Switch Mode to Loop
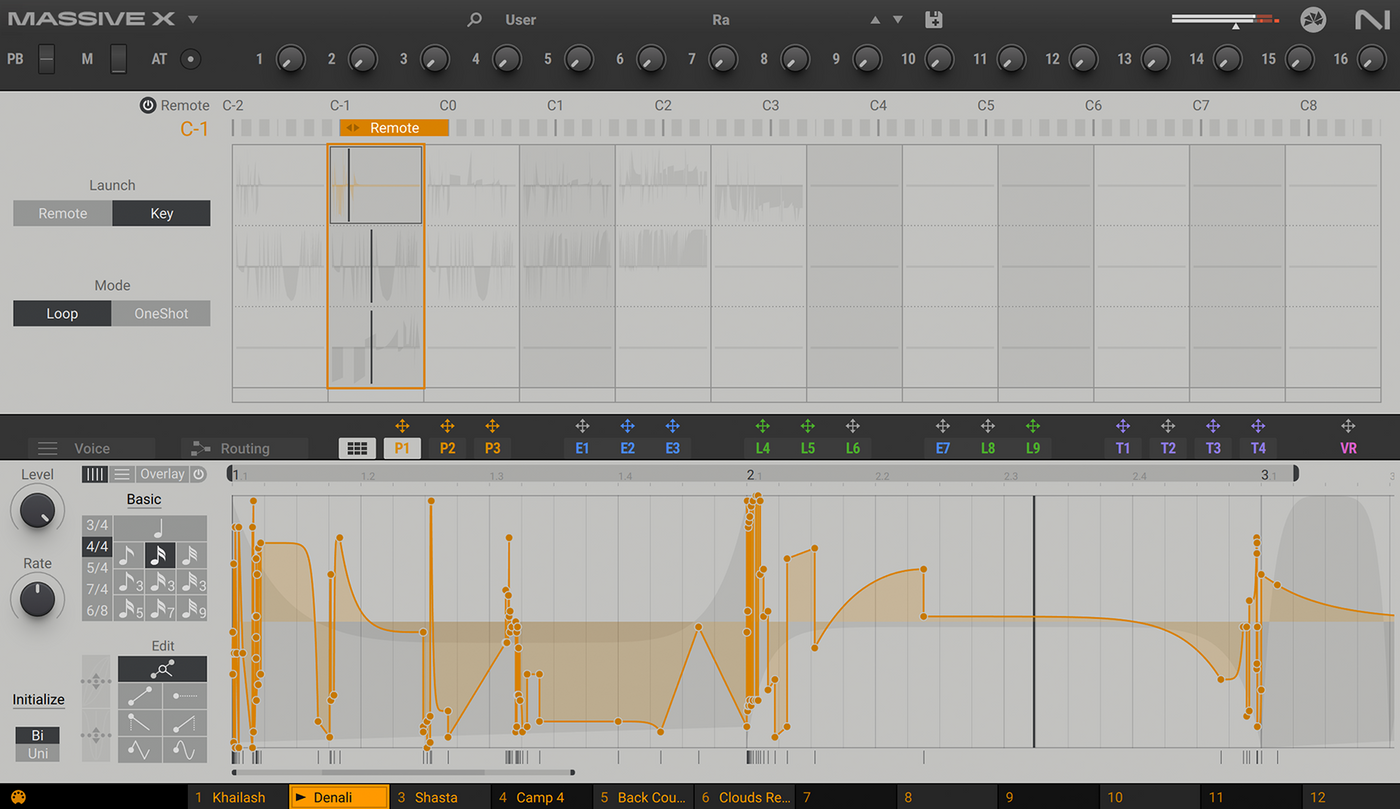 pyautogui.click(x=62, y=313)
